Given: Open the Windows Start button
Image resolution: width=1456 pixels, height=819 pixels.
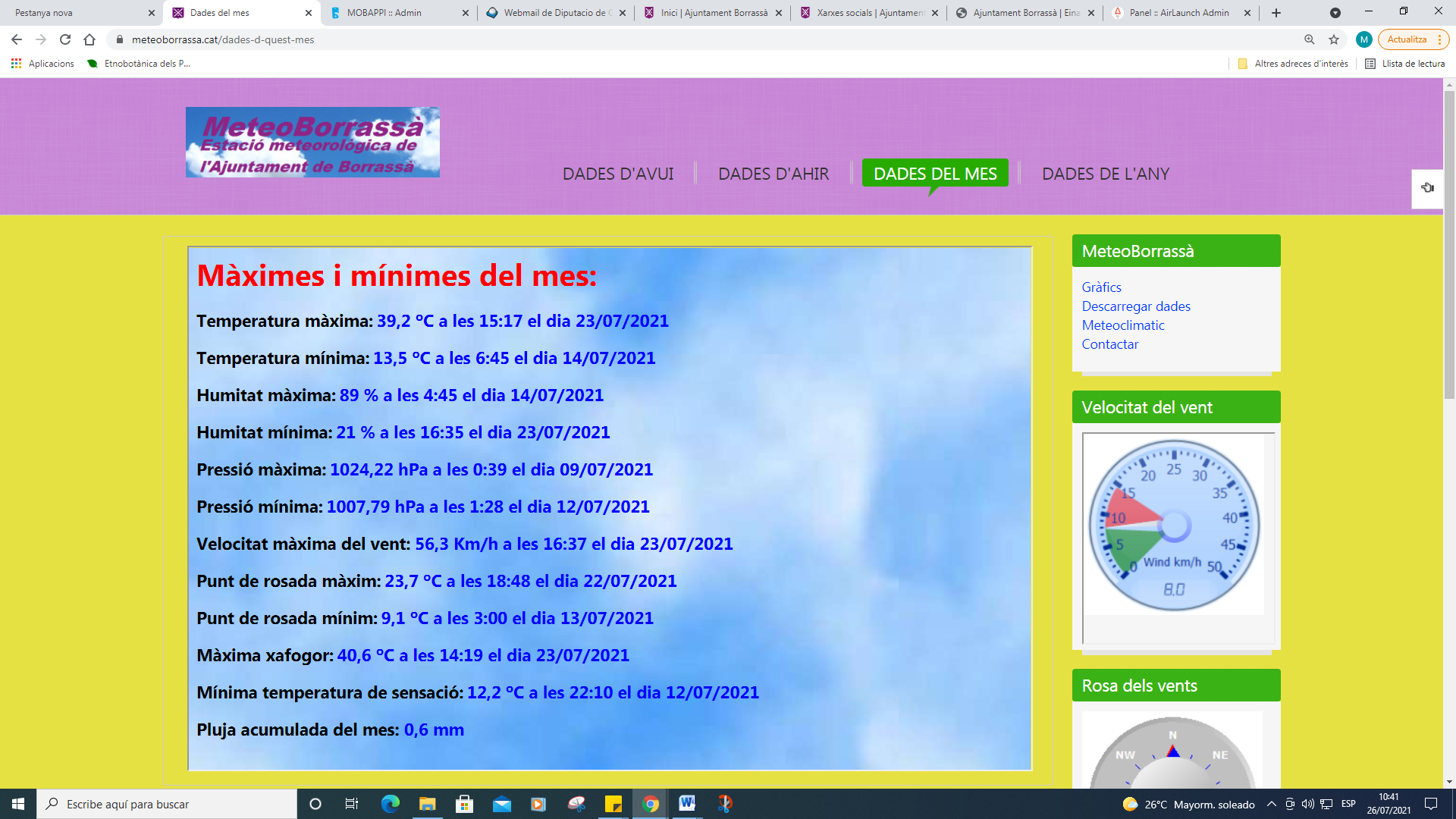Looking at the screenshot, I should point(18,804).
